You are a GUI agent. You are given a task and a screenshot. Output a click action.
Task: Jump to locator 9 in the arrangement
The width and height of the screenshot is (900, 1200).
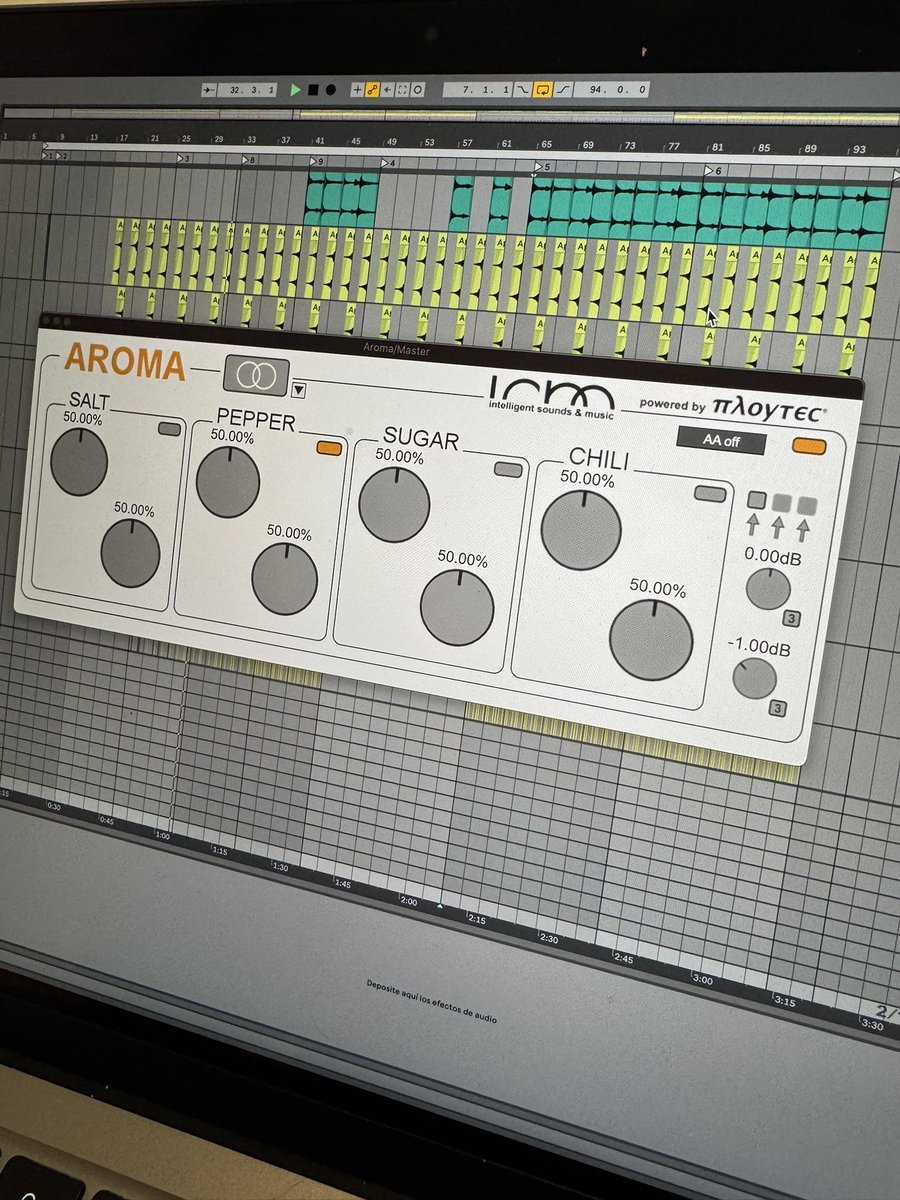click(x=316, y=160)
